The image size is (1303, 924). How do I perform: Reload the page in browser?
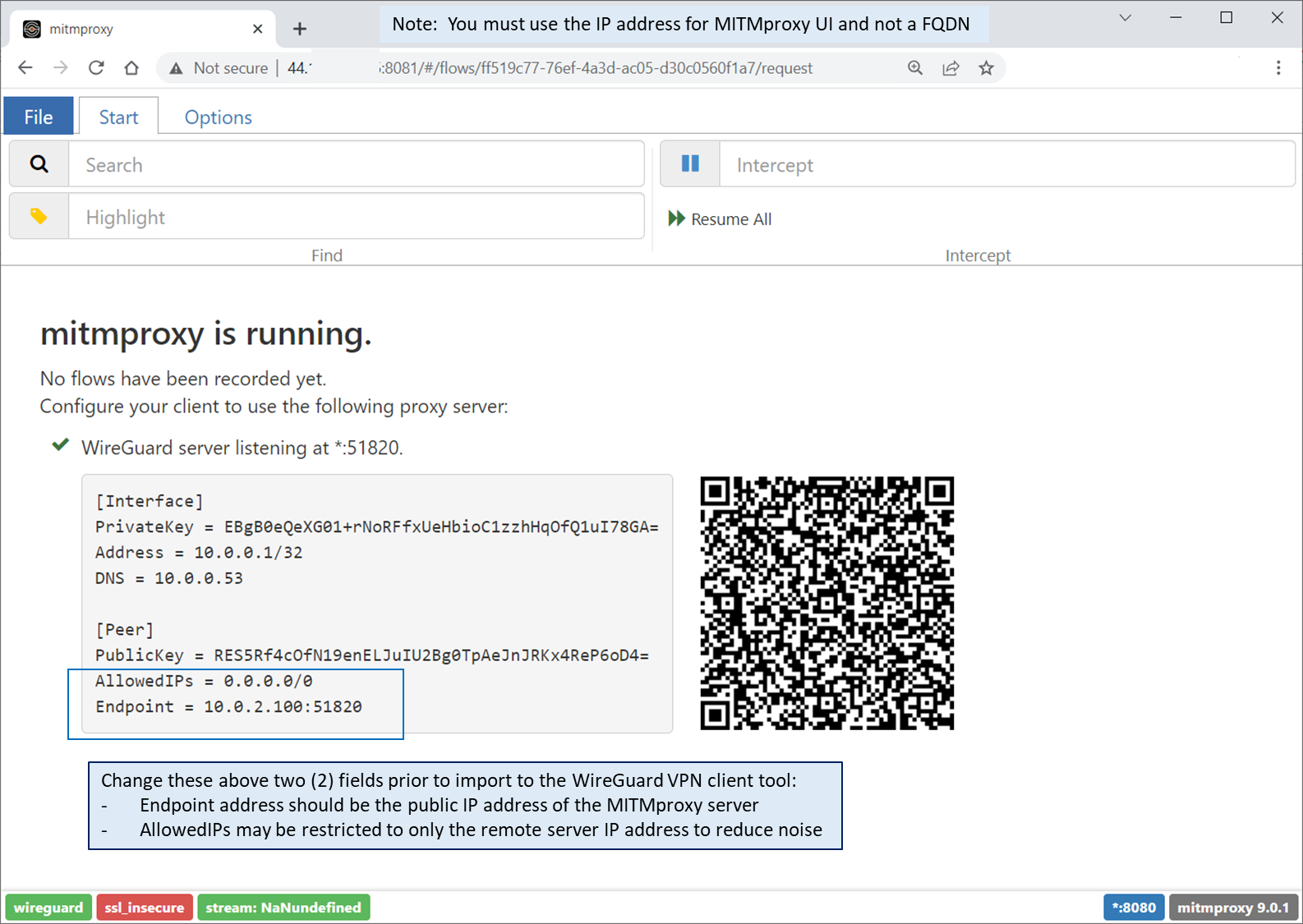tap(96, 68)
